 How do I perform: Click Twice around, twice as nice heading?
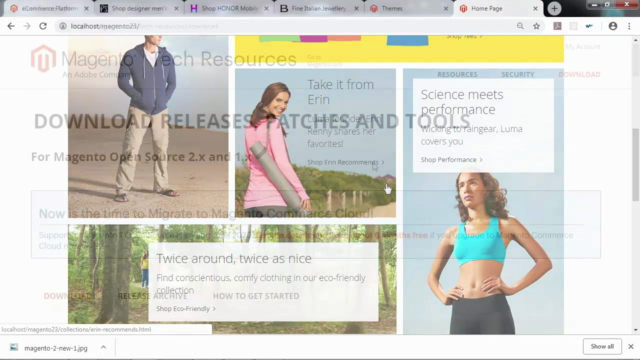(234, 258)
